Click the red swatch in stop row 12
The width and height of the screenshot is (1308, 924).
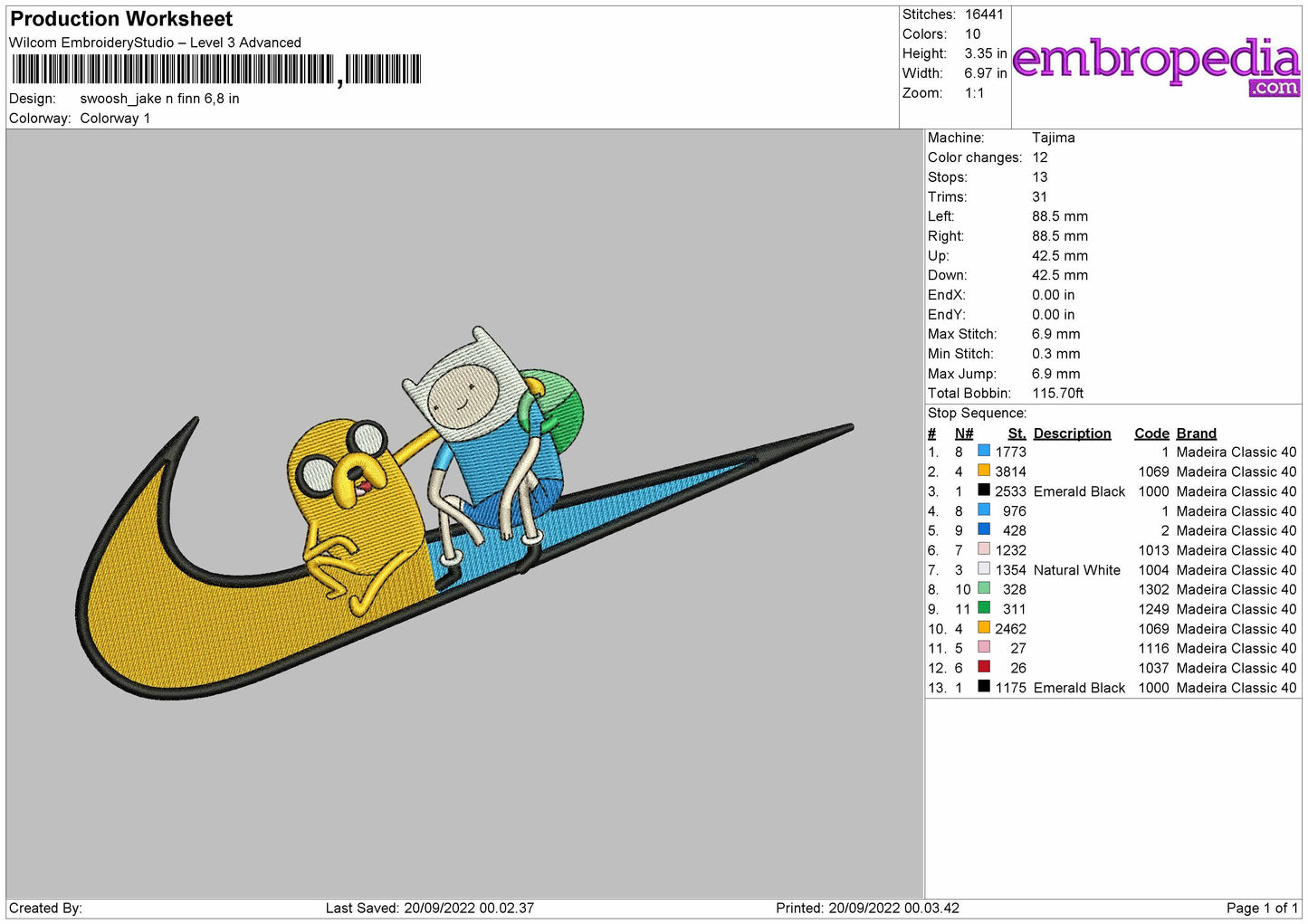(984, 667)
